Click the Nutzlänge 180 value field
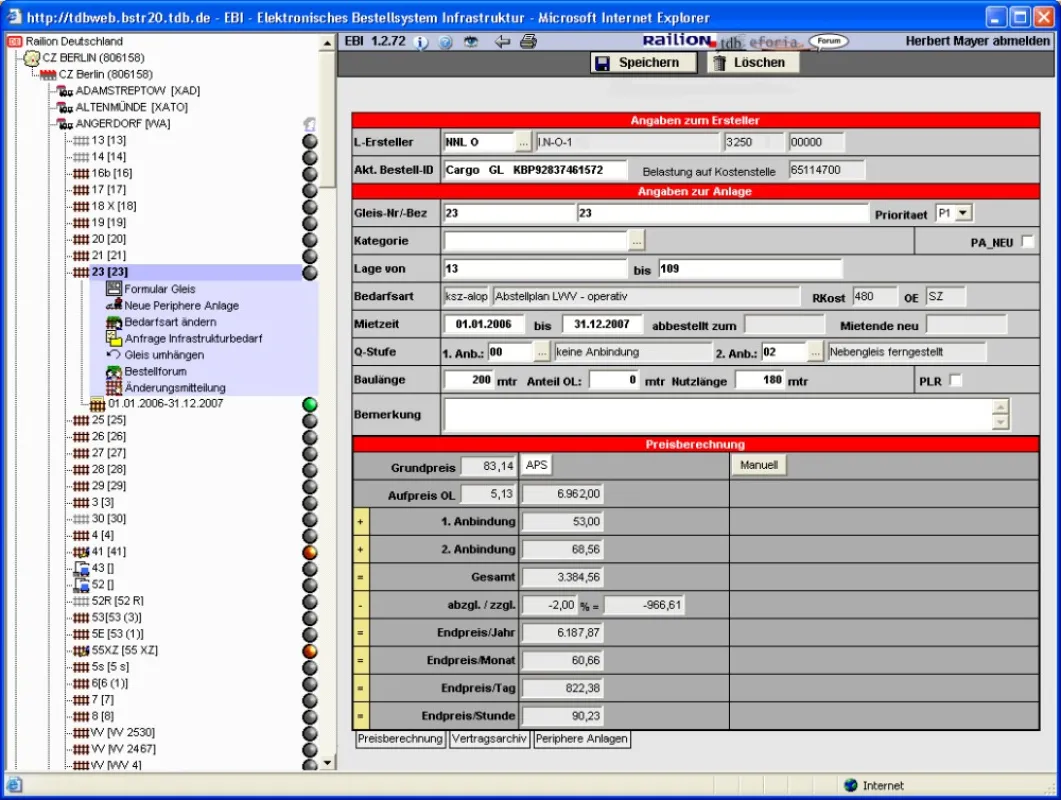Screen dimensions: 1061x800 click(x=761, y=380)
